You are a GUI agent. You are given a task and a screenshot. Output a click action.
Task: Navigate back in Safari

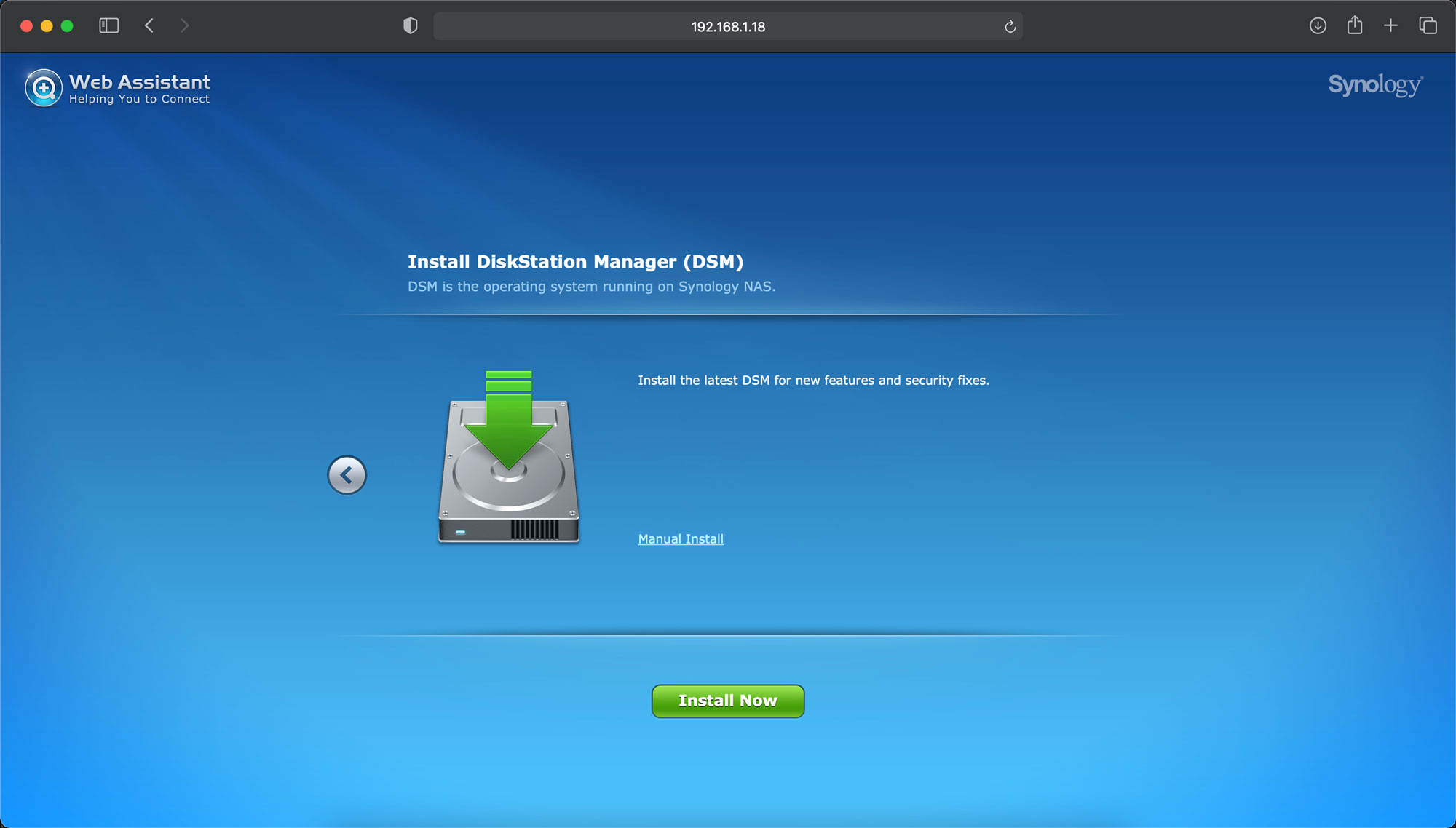click(x=149, y=26)
